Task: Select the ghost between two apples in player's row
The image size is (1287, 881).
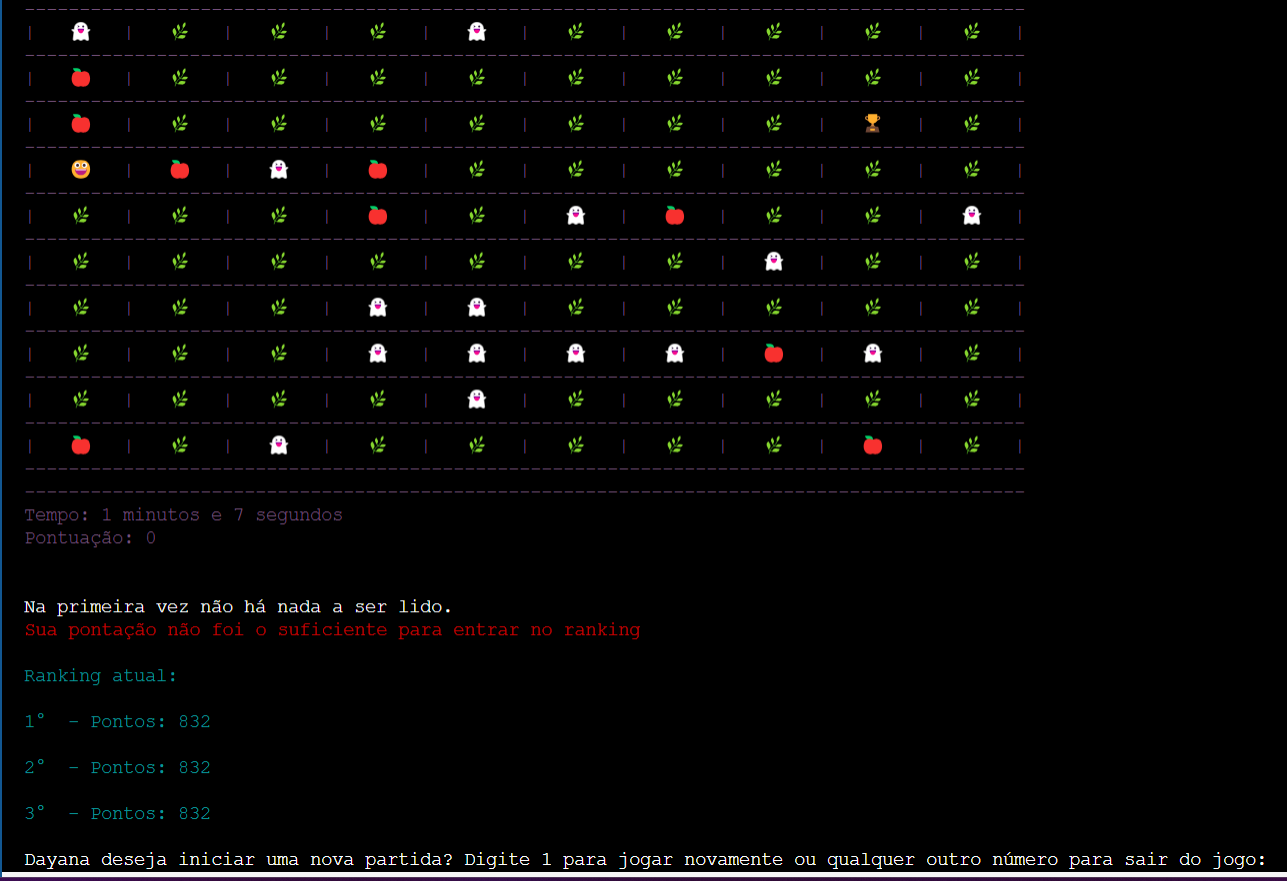Action: pos(279,169)
